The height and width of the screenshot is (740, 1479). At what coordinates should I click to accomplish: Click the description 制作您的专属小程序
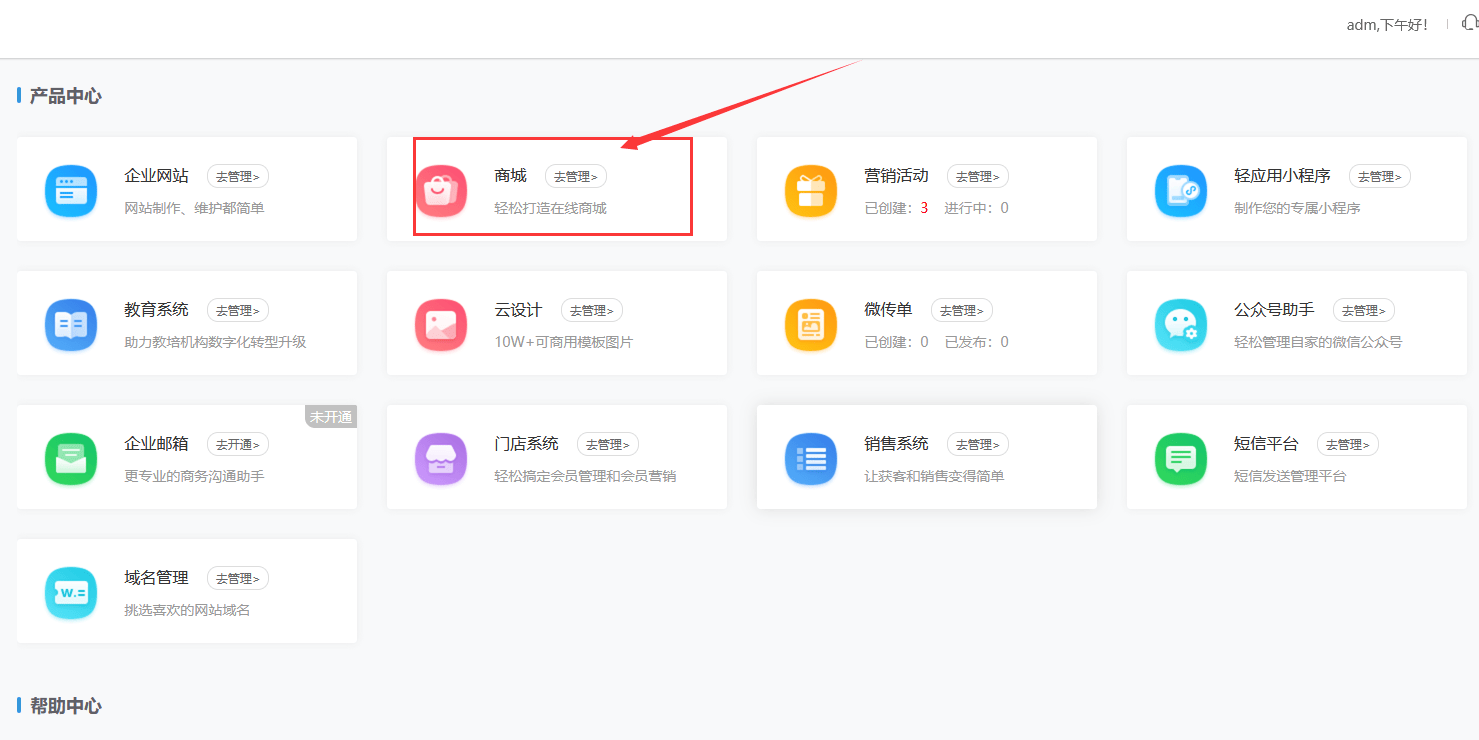(1297, 208)
